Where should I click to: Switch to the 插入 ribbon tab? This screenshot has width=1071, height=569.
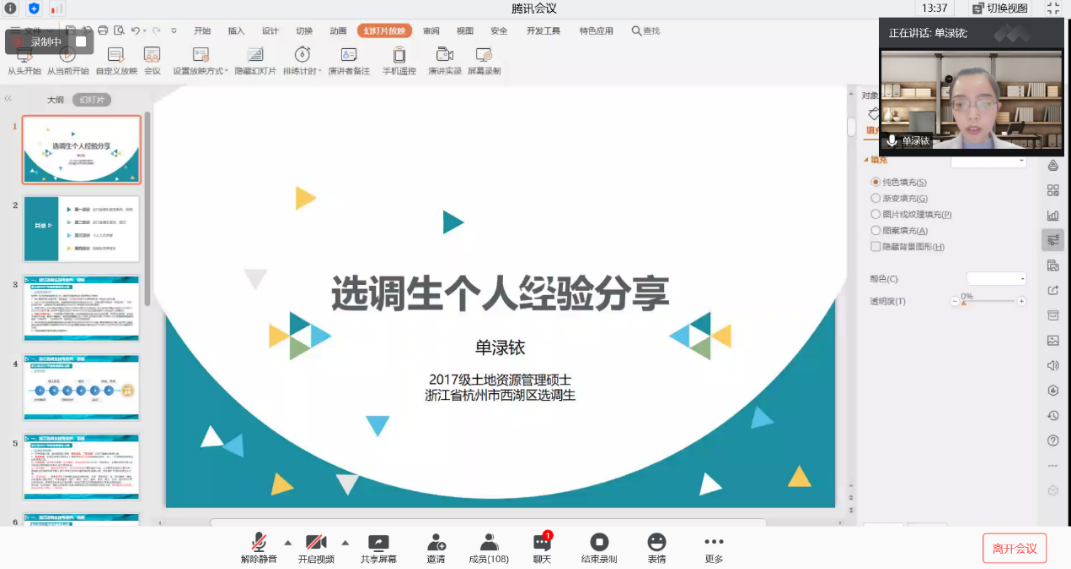(236, 31)
